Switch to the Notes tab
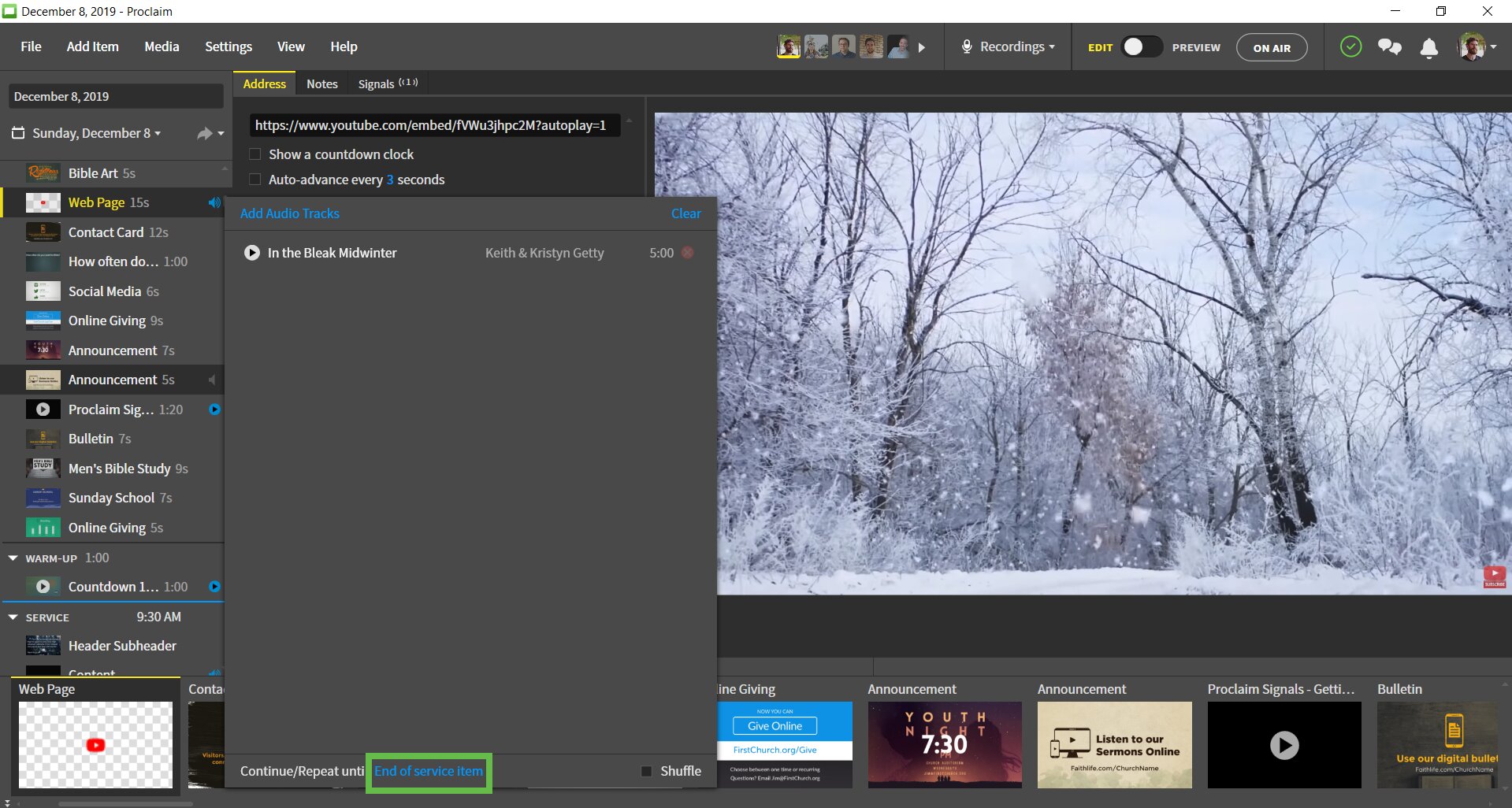The width and height of the screenshot is (1512, 808). pyautogui.click(x=321, y=83)
